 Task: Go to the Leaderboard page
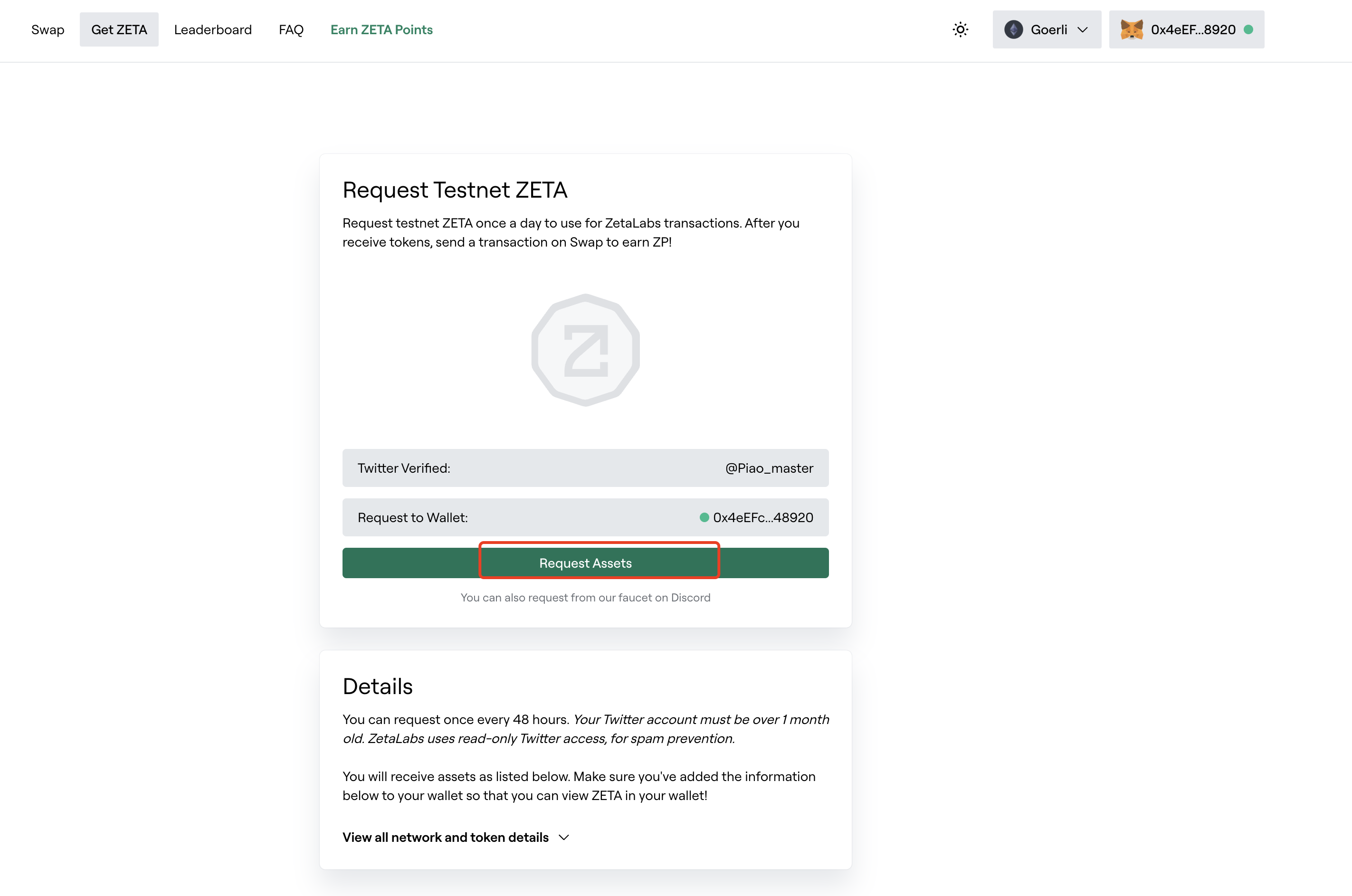(212, 30)
